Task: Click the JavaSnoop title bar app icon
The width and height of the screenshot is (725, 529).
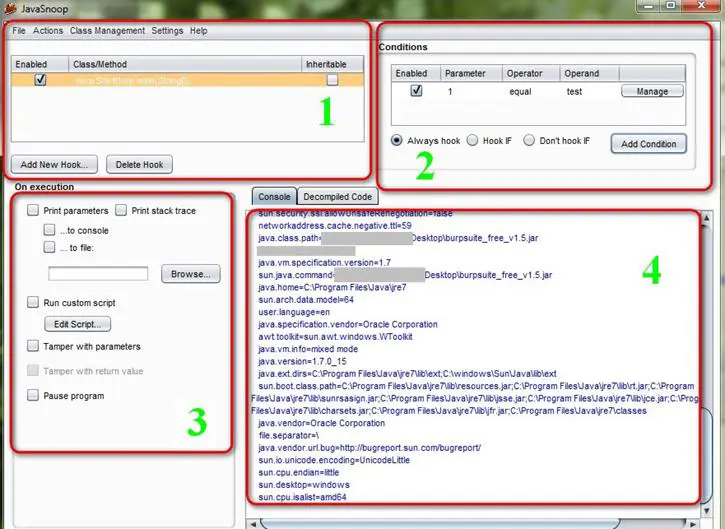Action: [x=11, y=8]
